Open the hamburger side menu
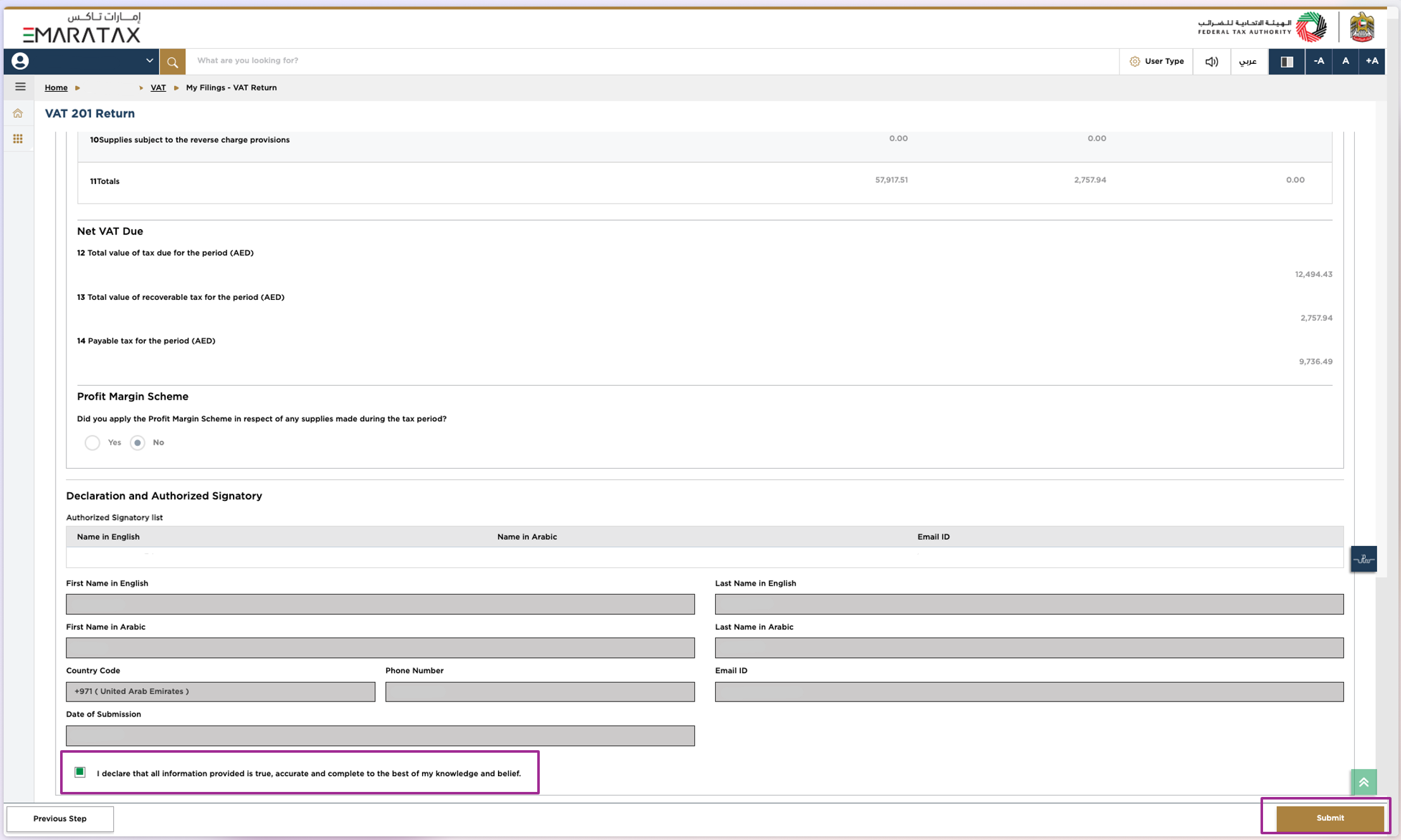 [x=20, y=87]
